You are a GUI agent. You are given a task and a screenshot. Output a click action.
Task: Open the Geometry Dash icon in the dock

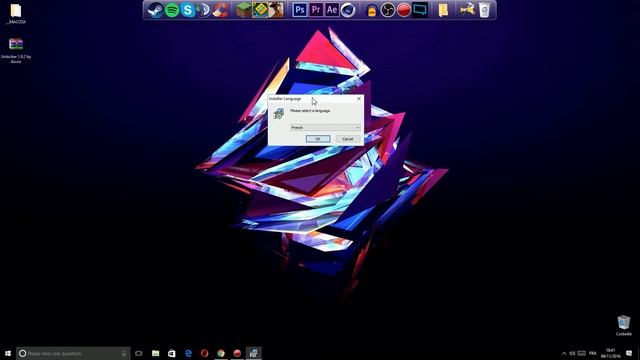(x=260, y=10)
